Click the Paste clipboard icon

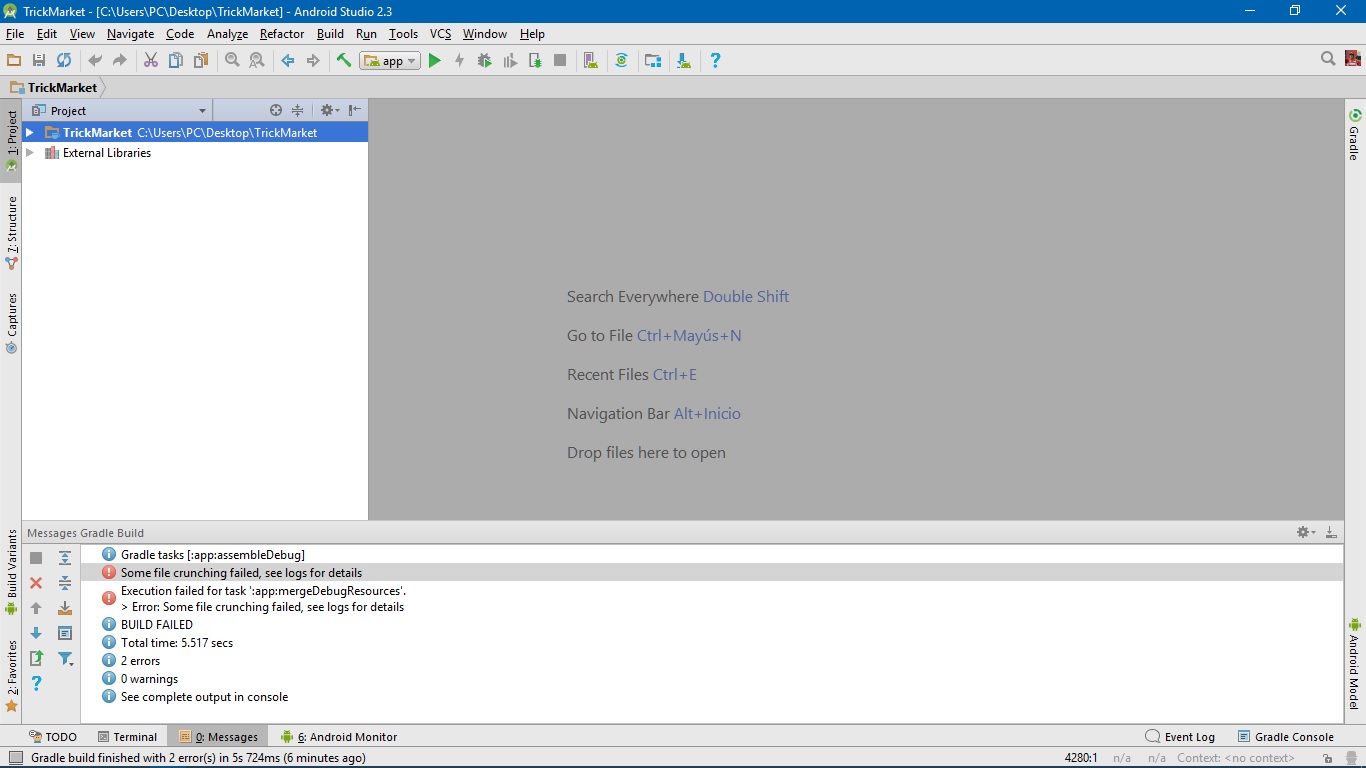click(201, 61)
